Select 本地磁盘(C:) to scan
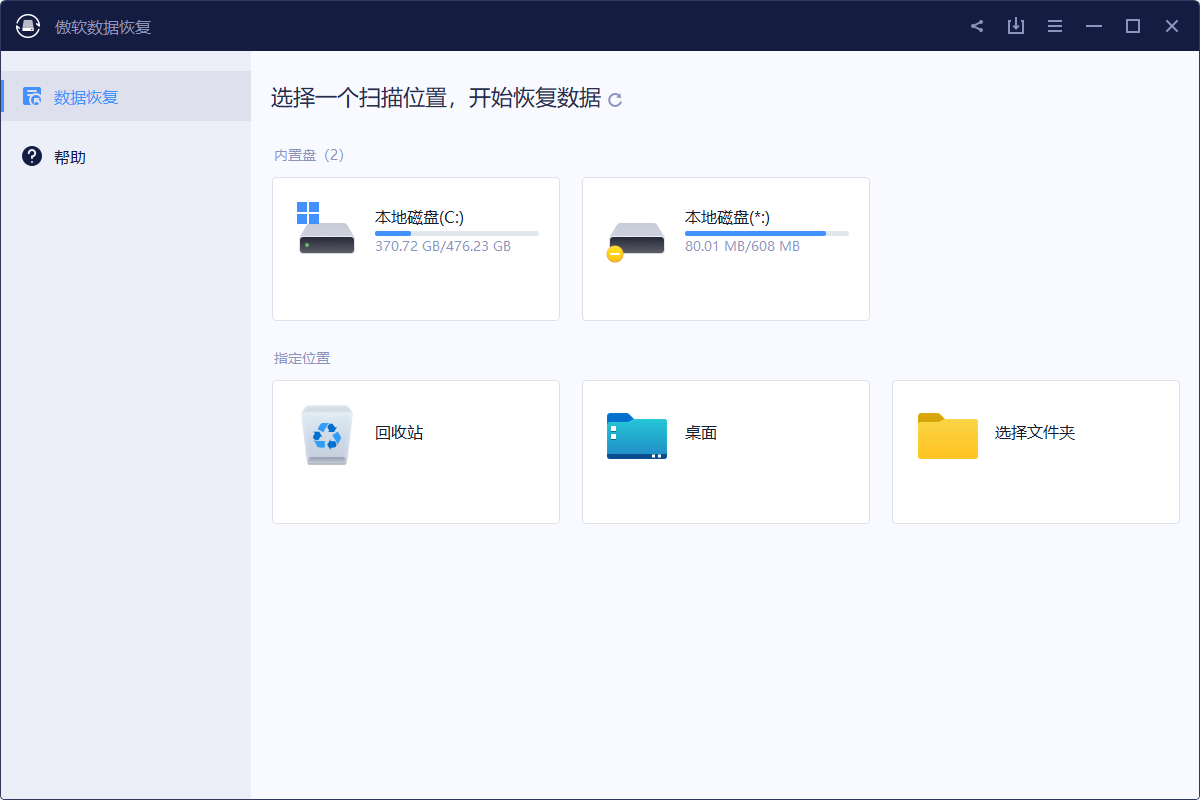The width and height of the screenshot is (1200, 800). [416, 248]
